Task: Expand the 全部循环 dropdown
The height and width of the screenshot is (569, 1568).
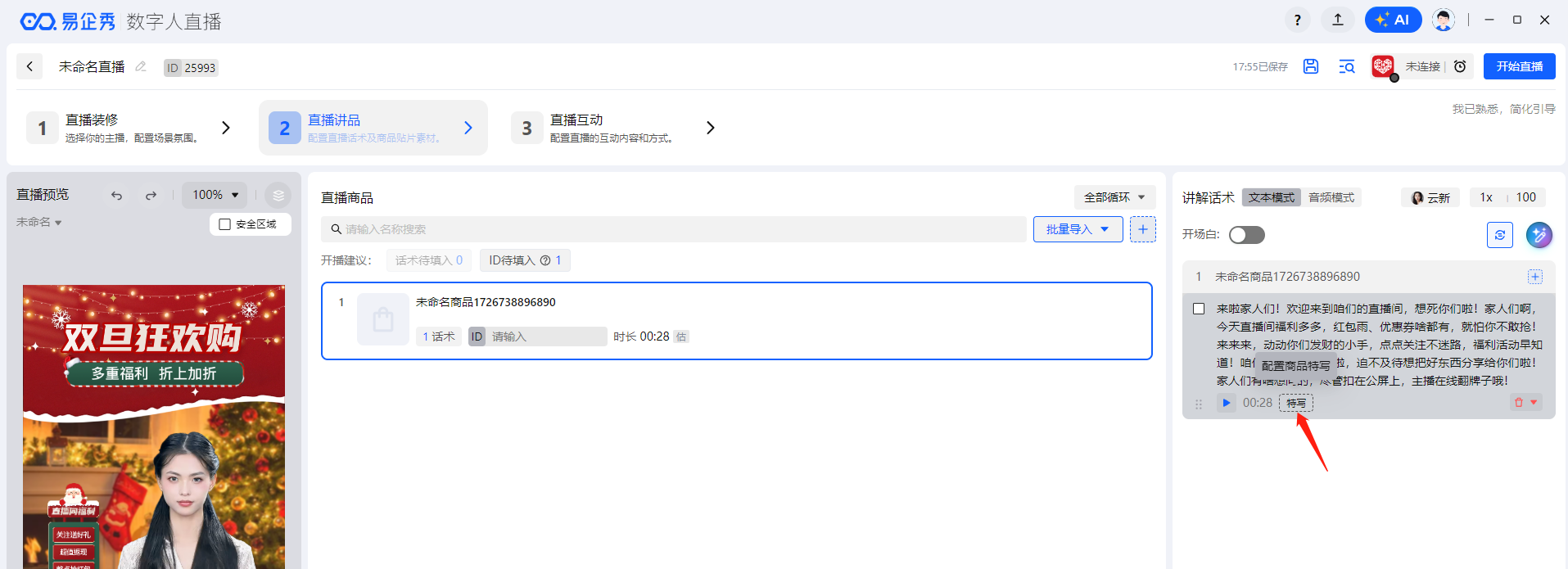Action: tap(1114, 197)
